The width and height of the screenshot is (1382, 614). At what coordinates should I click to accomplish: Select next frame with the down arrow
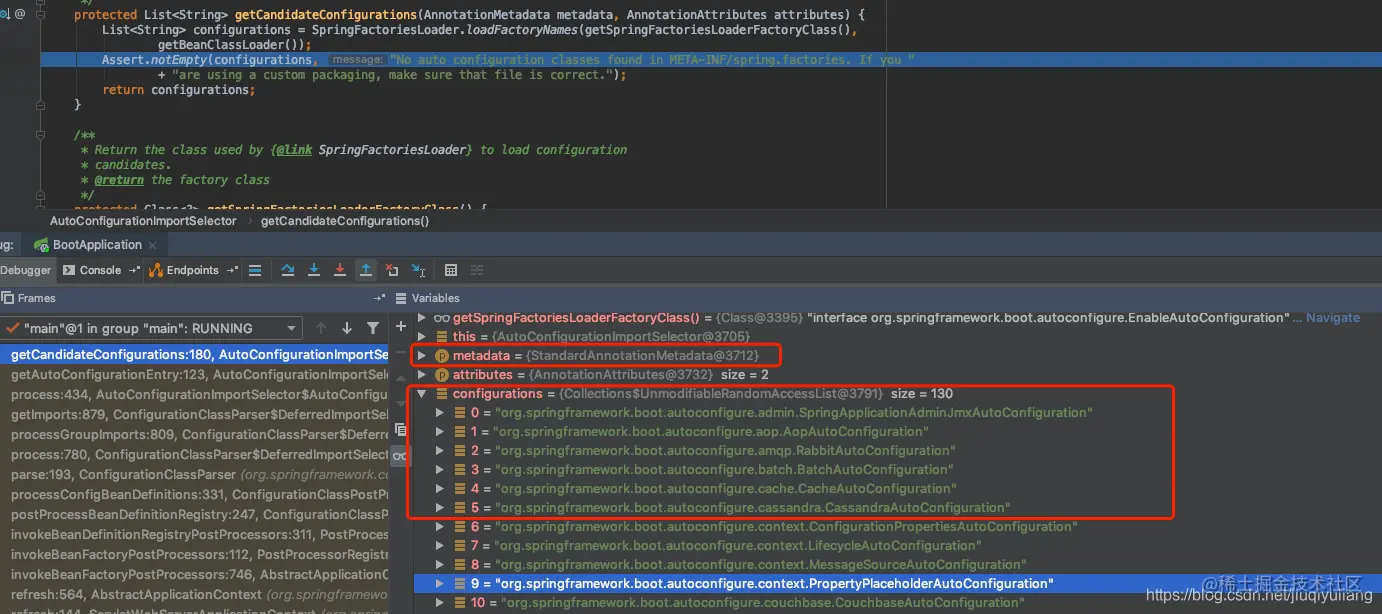click(x=347, y=328)
